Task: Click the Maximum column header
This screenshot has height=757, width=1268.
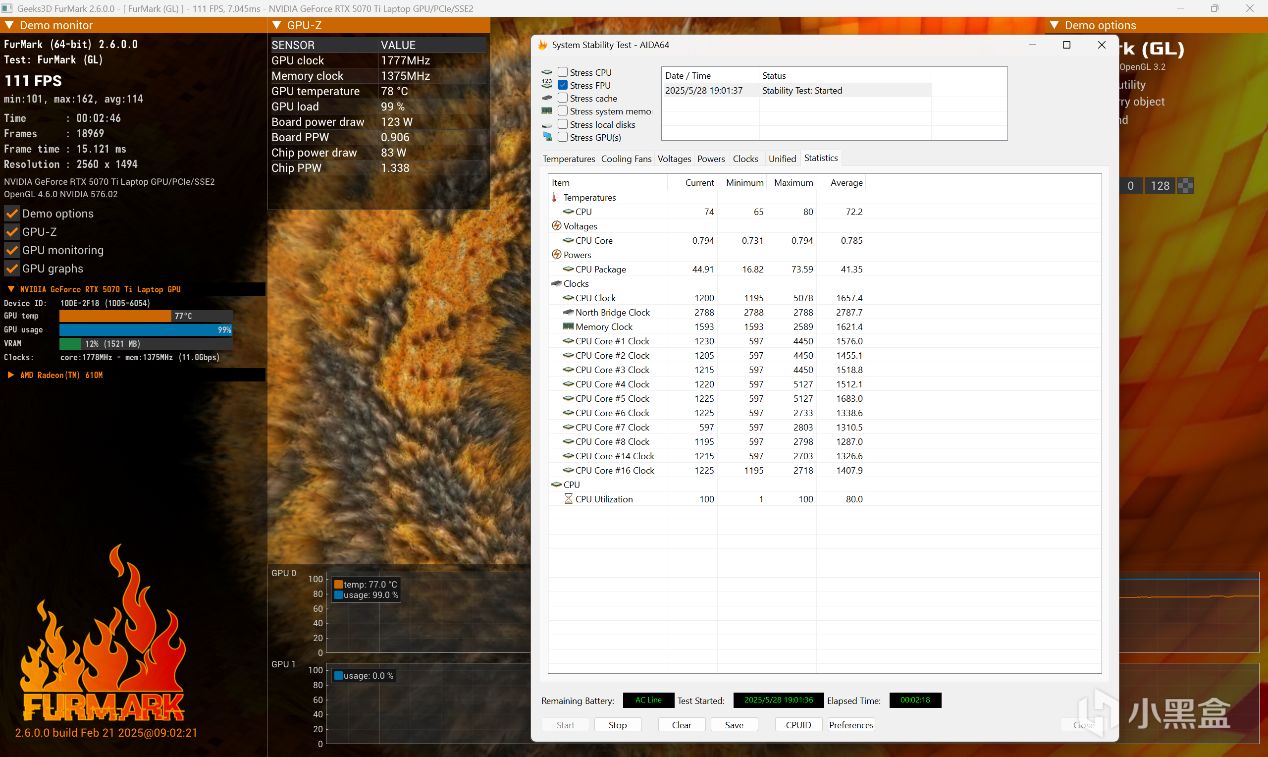Action: coord(792,183)
